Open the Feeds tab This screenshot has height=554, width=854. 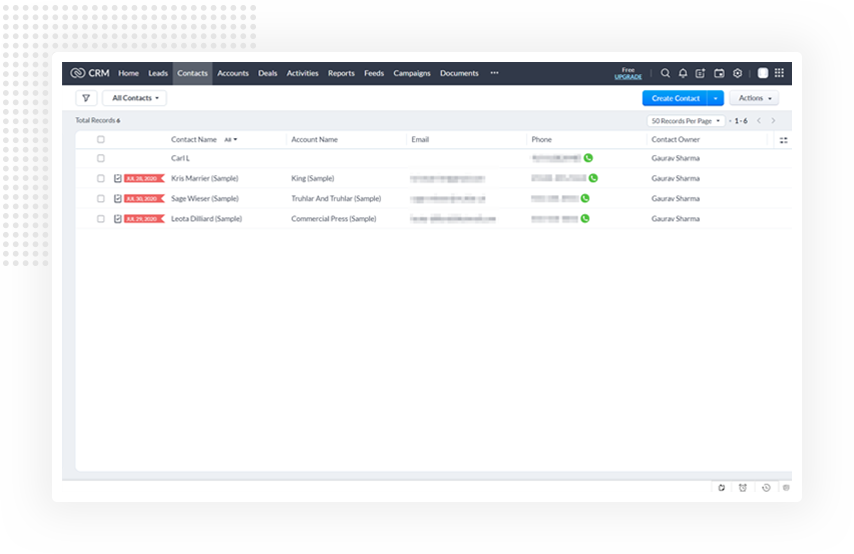pyautogui.click(x=374, y=73)
